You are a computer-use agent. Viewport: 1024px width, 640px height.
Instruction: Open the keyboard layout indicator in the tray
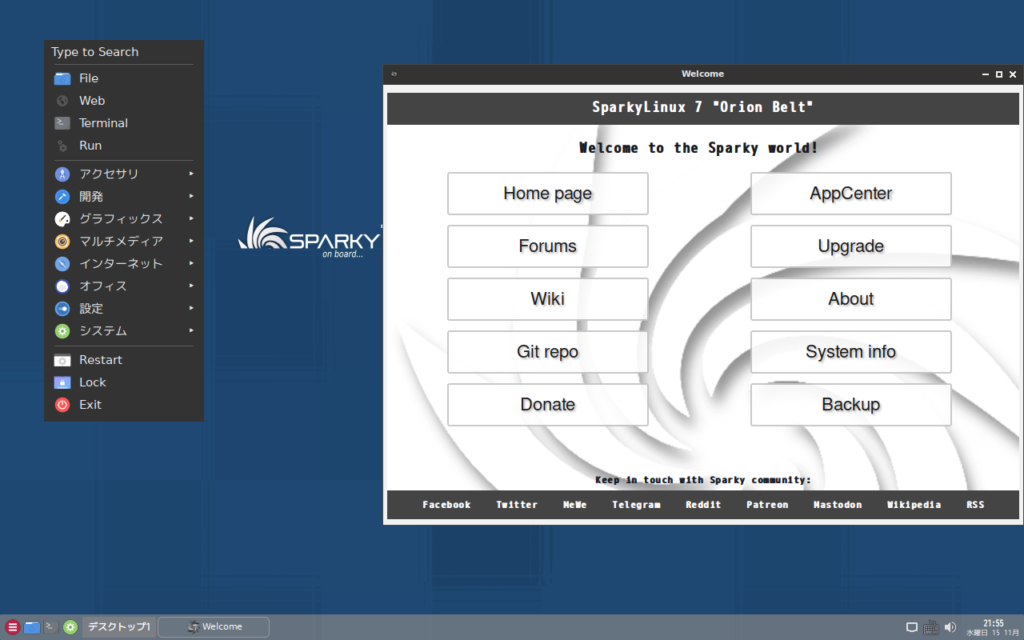pyautogui.click(x=931, y=627)
